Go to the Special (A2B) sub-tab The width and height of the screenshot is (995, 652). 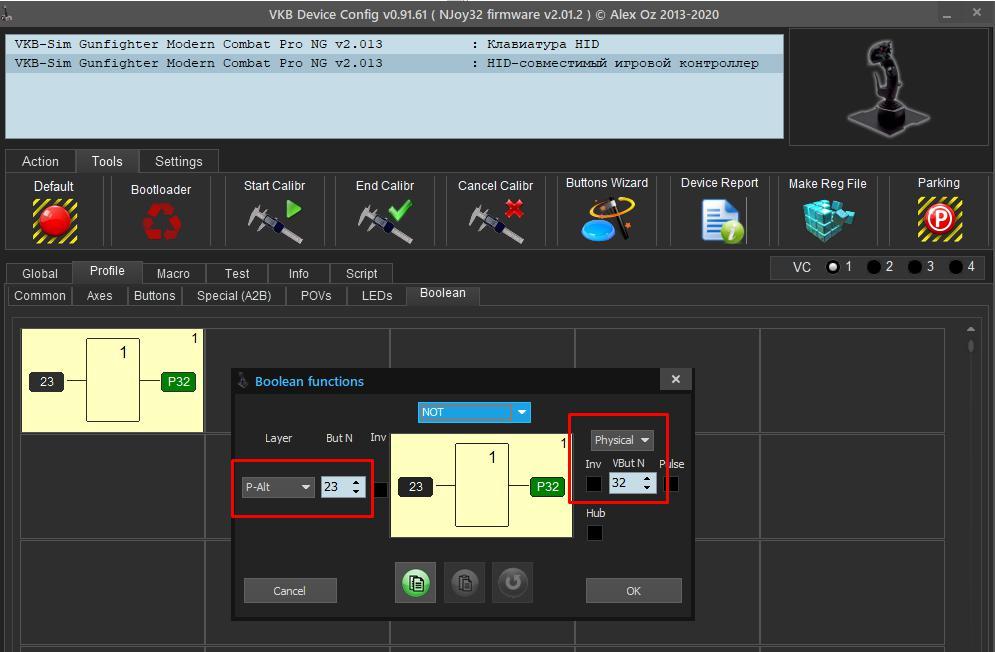(x=234, y=296)
